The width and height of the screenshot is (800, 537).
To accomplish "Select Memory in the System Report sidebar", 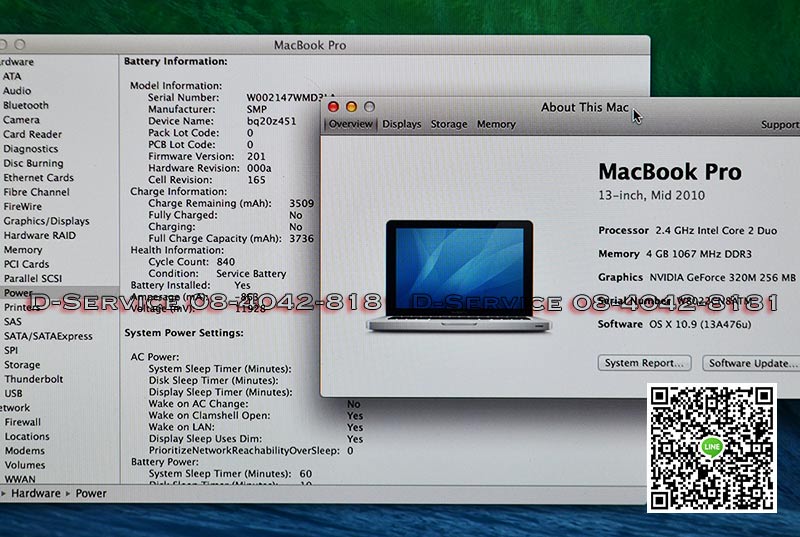I will click(x=22, y=250).
